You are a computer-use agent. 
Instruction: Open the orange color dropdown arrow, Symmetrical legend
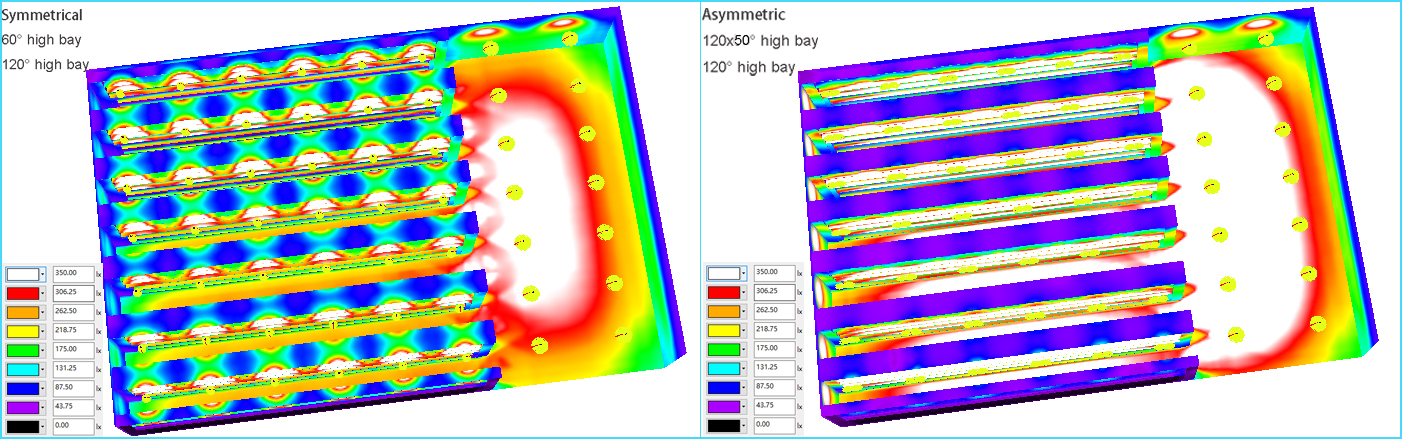pos(43,311)
